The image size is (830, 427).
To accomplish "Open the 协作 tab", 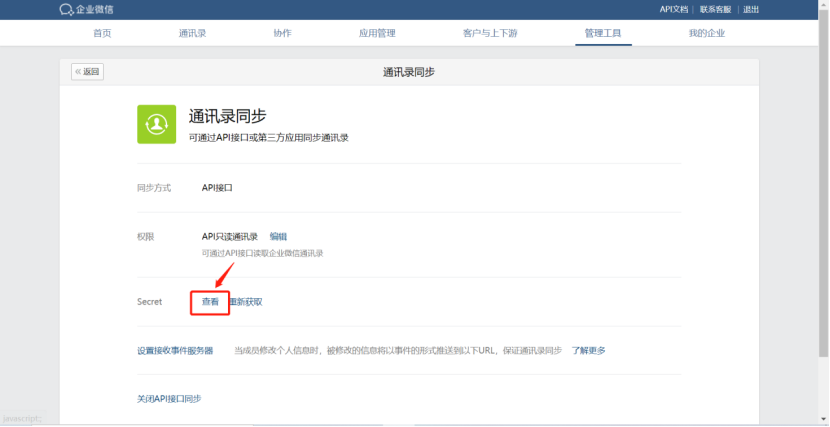I will click(282, 33).
